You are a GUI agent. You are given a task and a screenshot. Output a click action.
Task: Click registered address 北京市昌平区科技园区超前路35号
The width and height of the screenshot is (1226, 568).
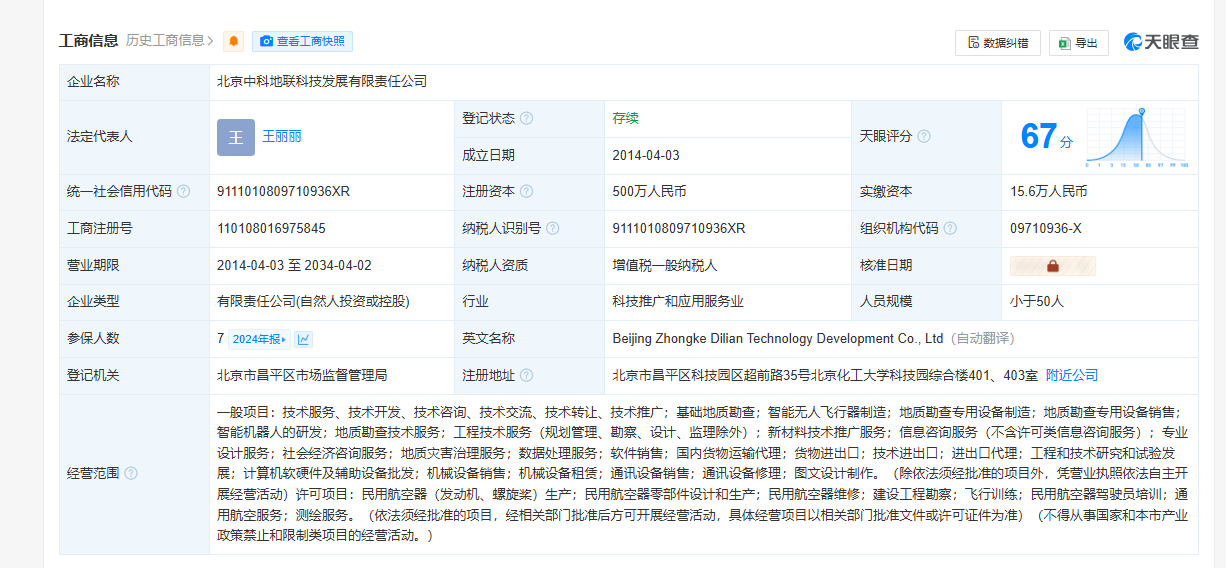(x=826, y=376)
